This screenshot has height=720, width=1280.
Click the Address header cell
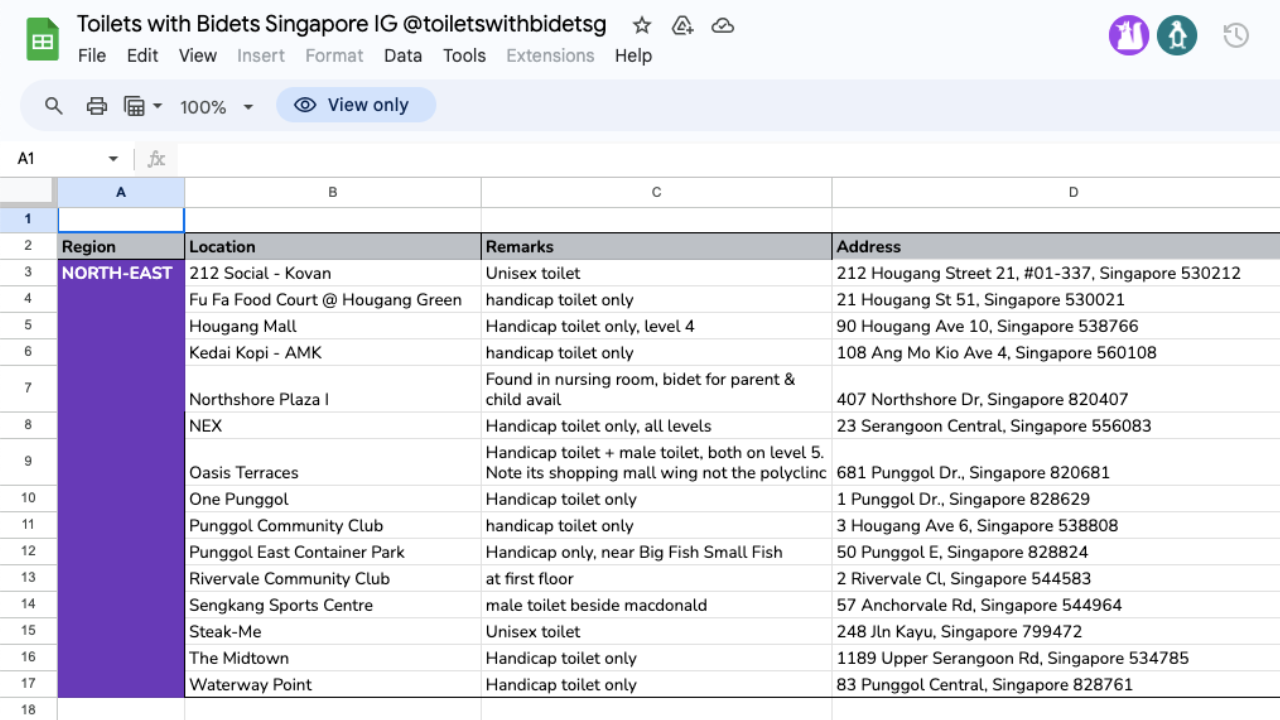pos(1056,246)
